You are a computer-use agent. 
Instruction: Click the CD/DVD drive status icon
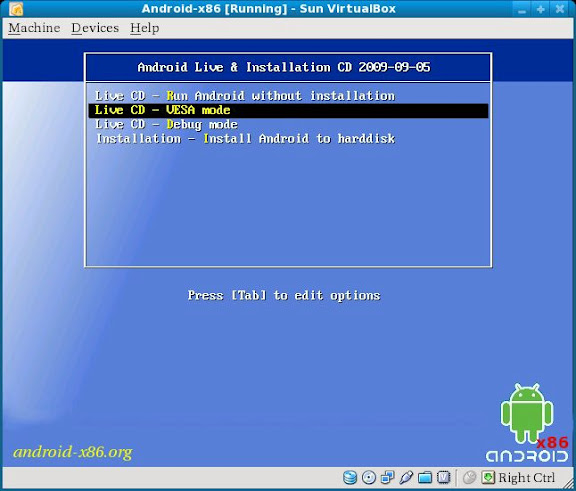tap(368, 477)
